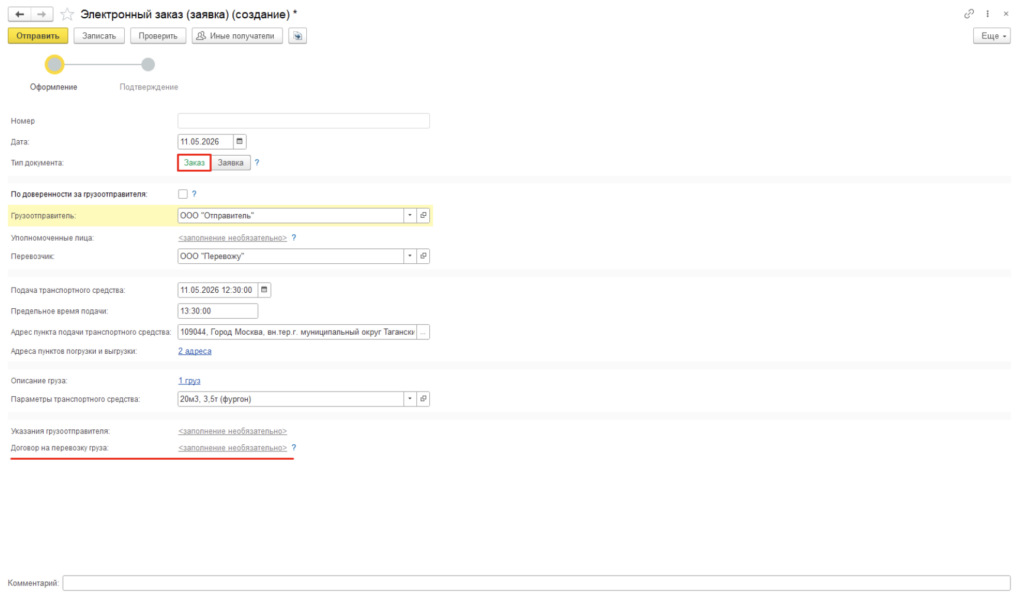1024x601 pixels.
Task: Open Иные получатели
Action: coord(237,36)
